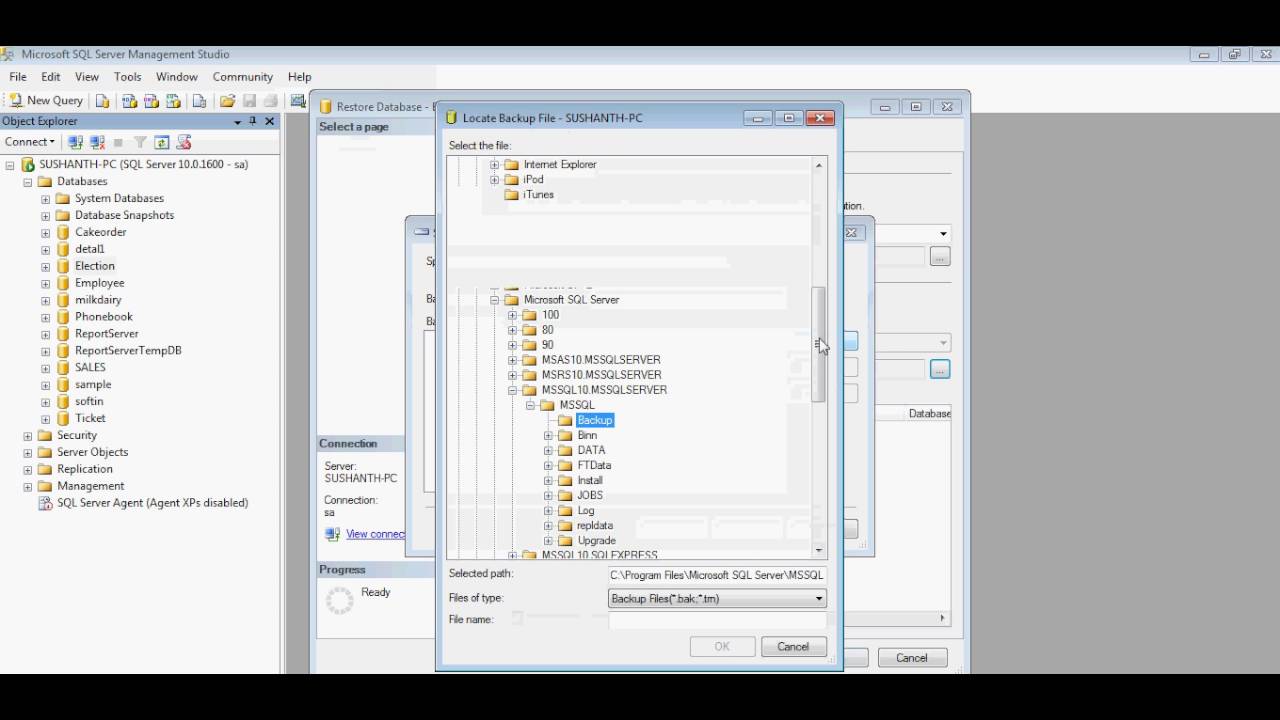Screen dimensions: 1280x720
Task: Expand the System Databases node
Action: (46, 199)
